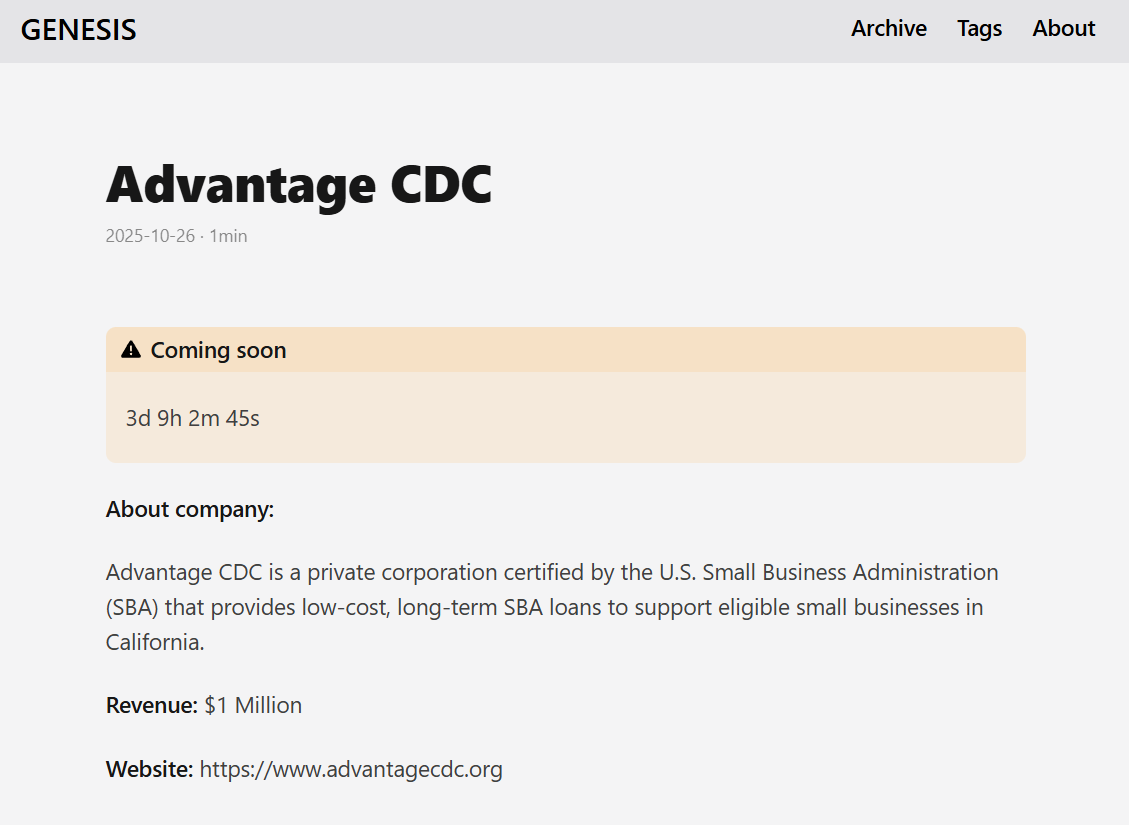The height and width of the screenshot is (825, 1129).
Task: Open the advantagecdc.org website link
Action: tap(351, 769)
